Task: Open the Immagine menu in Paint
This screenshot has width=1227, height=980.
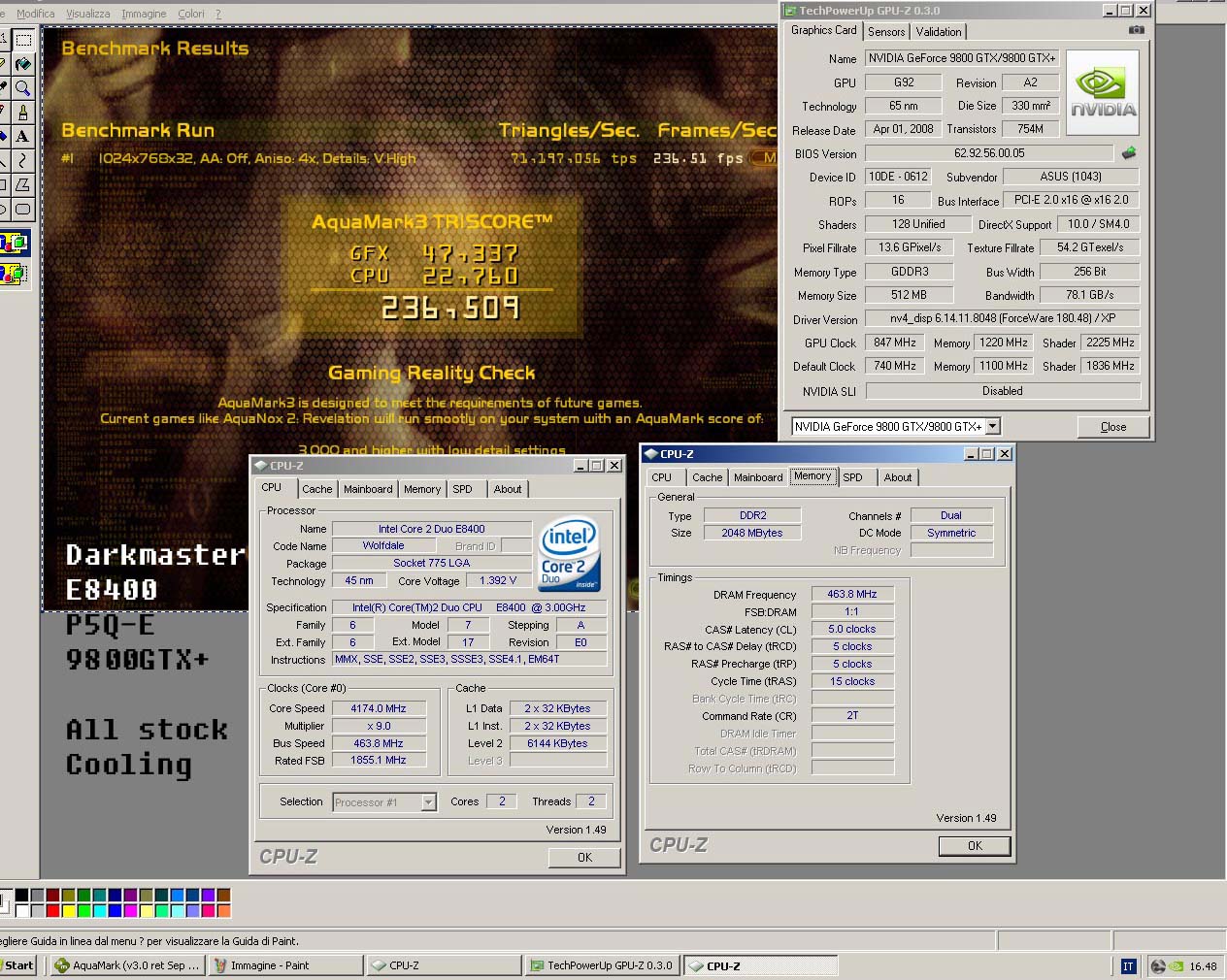Action: pyautogui.click(x=144, y=14)
